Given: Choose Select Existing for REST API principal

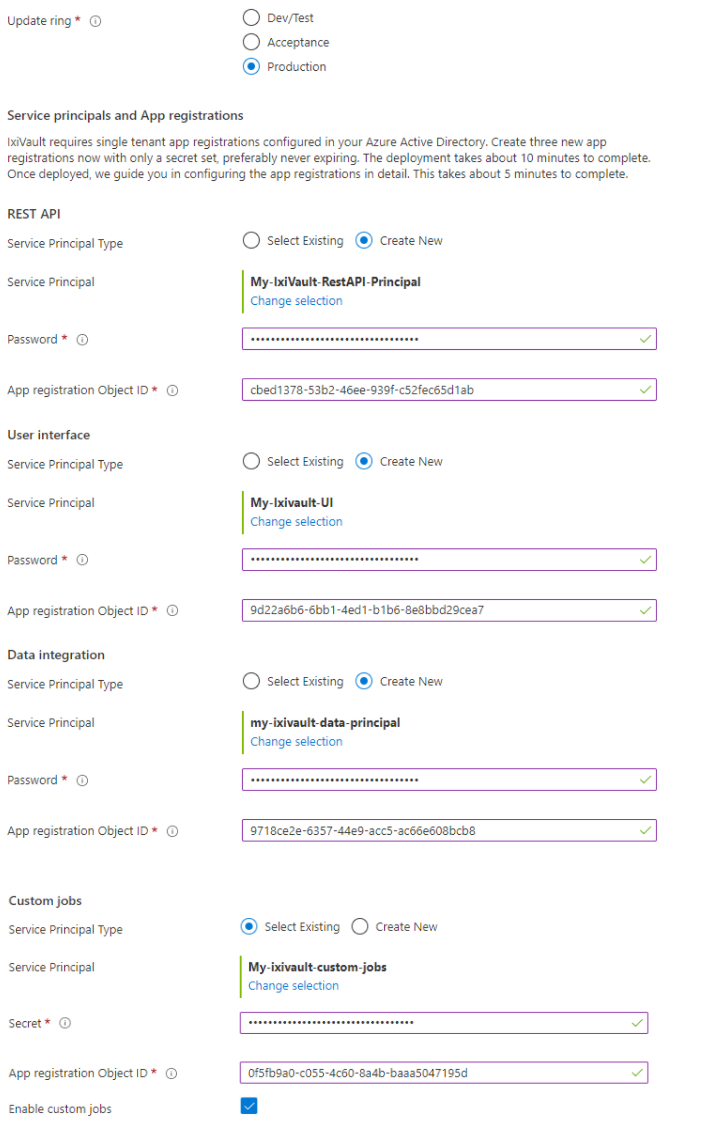Looking at the screenshot, I should 251,240.
